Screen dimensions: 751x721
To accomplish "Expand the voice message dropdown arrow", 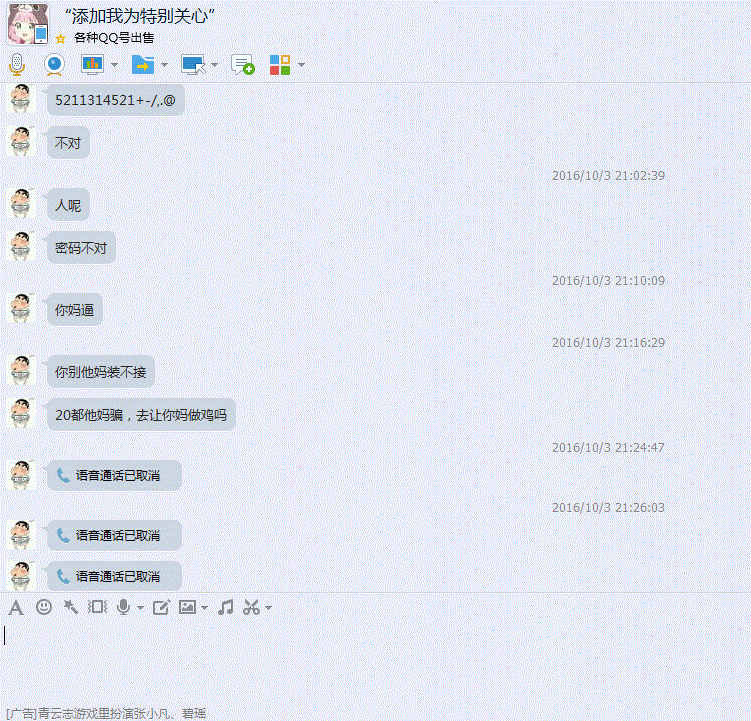I will click(x=140, y=608).
